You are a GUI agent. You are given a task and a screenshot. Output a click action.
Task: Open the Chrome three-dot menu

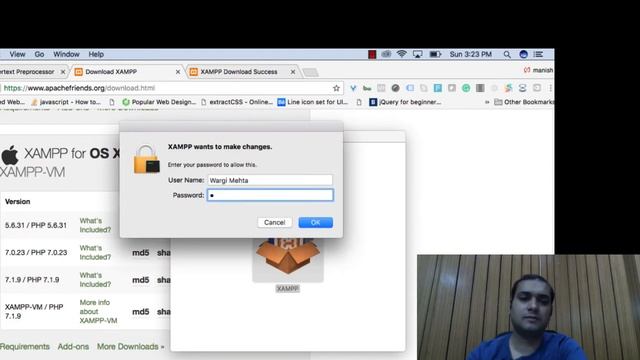pyautogui.click(x=551, y=88)
